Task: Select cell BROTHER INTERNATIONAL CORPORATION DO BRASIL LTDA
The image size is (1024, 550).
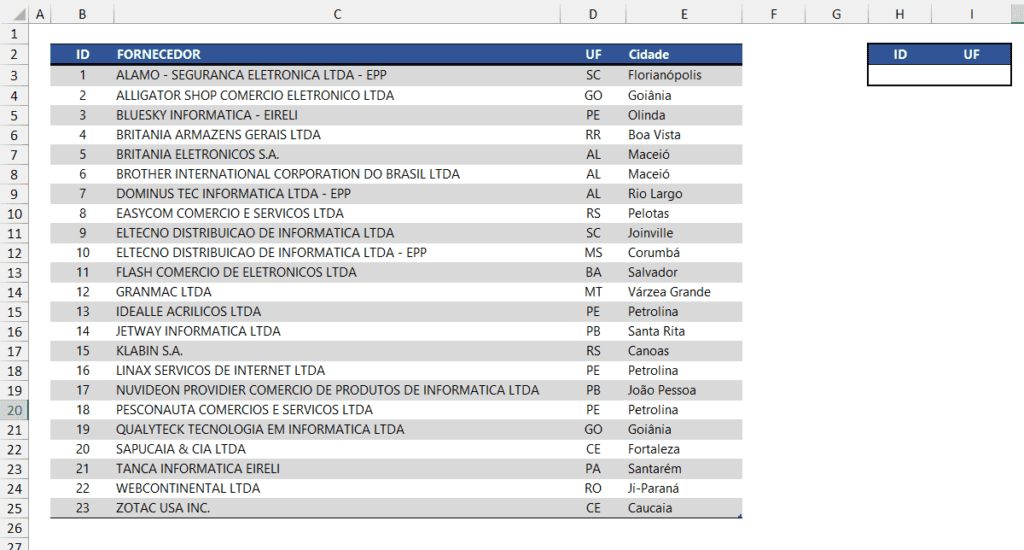Action: (x=337, y=174)
